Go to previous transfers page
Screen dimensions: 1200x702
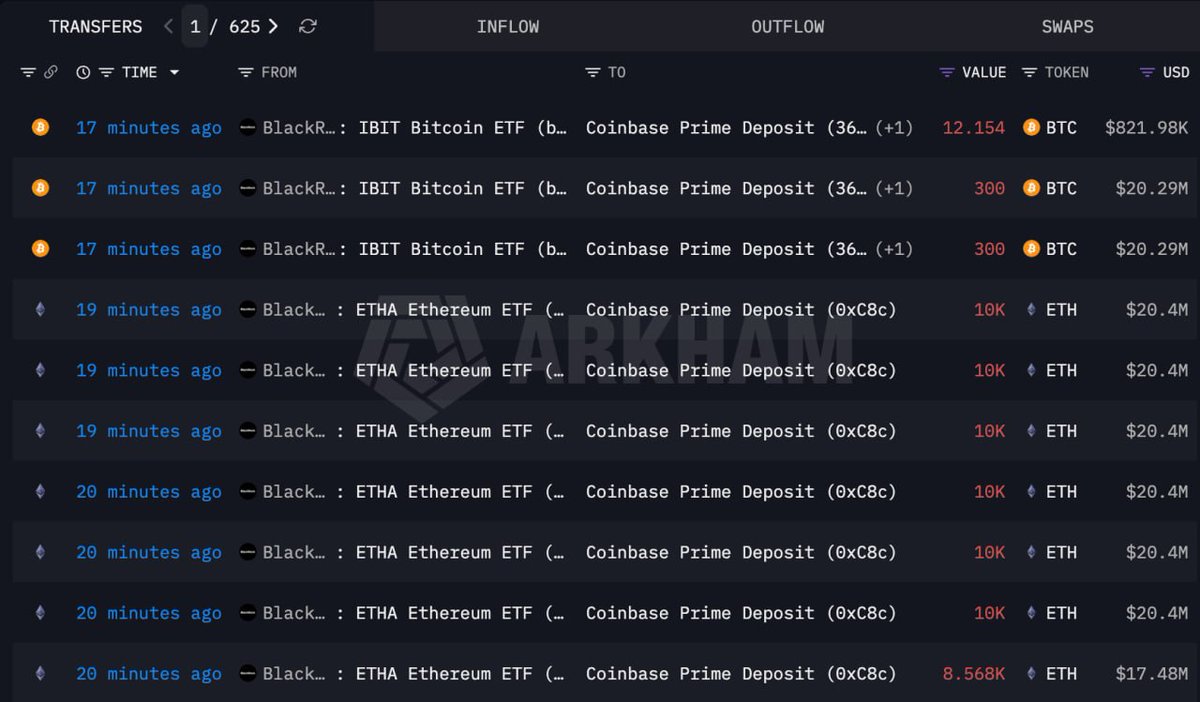pos(168,27)
